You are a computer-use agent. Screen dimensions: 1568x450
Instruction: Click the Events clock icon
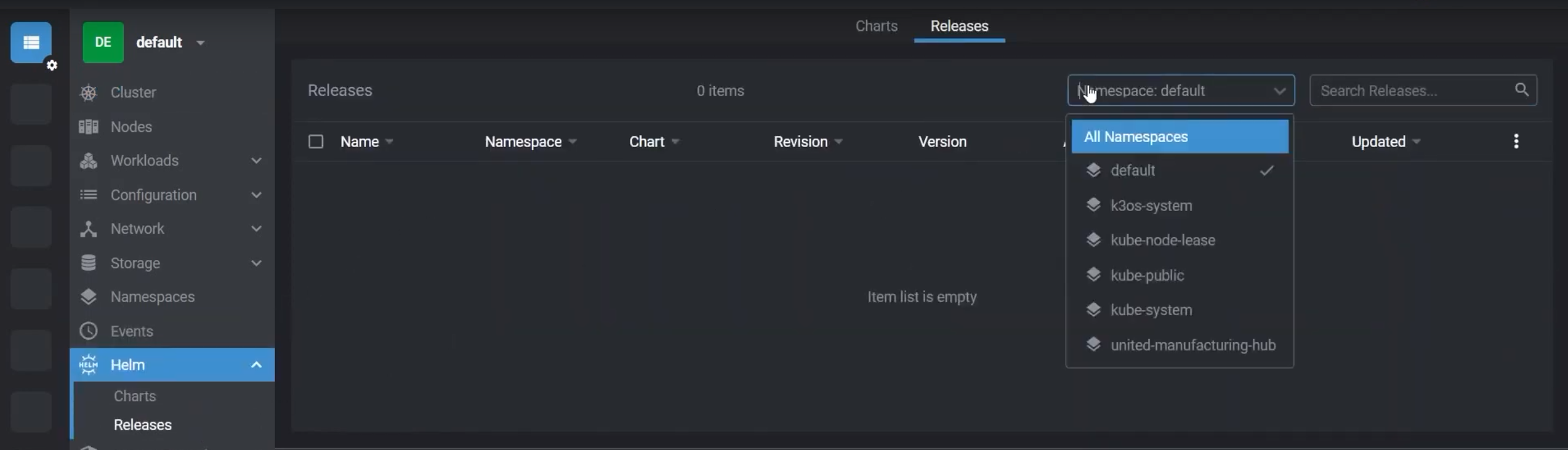pos(89,331)
